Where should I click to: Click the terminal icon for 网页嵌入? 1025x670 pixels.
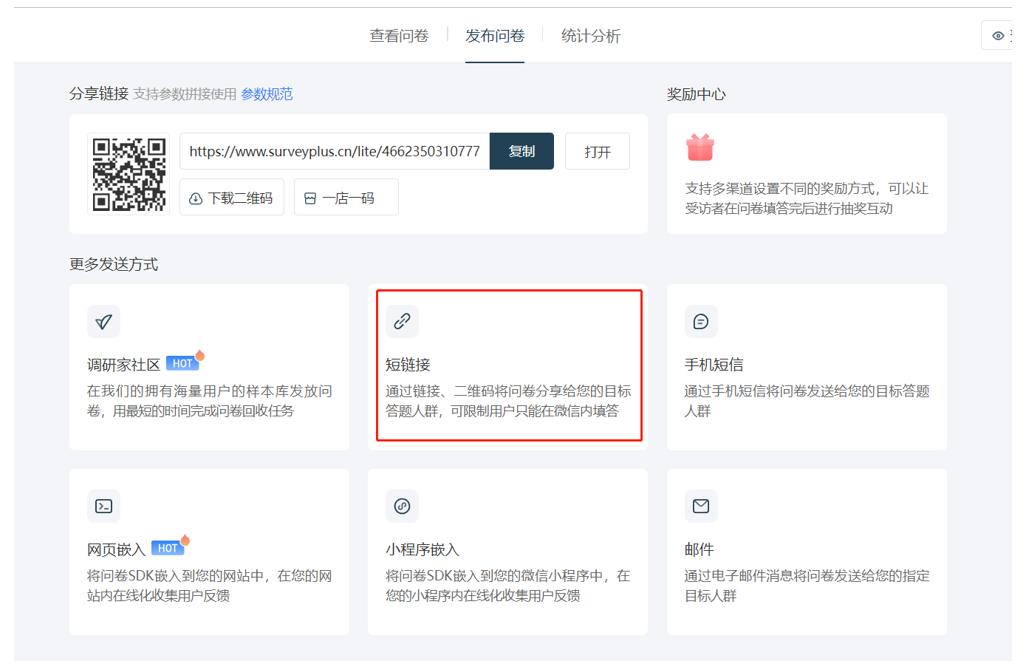104,506
